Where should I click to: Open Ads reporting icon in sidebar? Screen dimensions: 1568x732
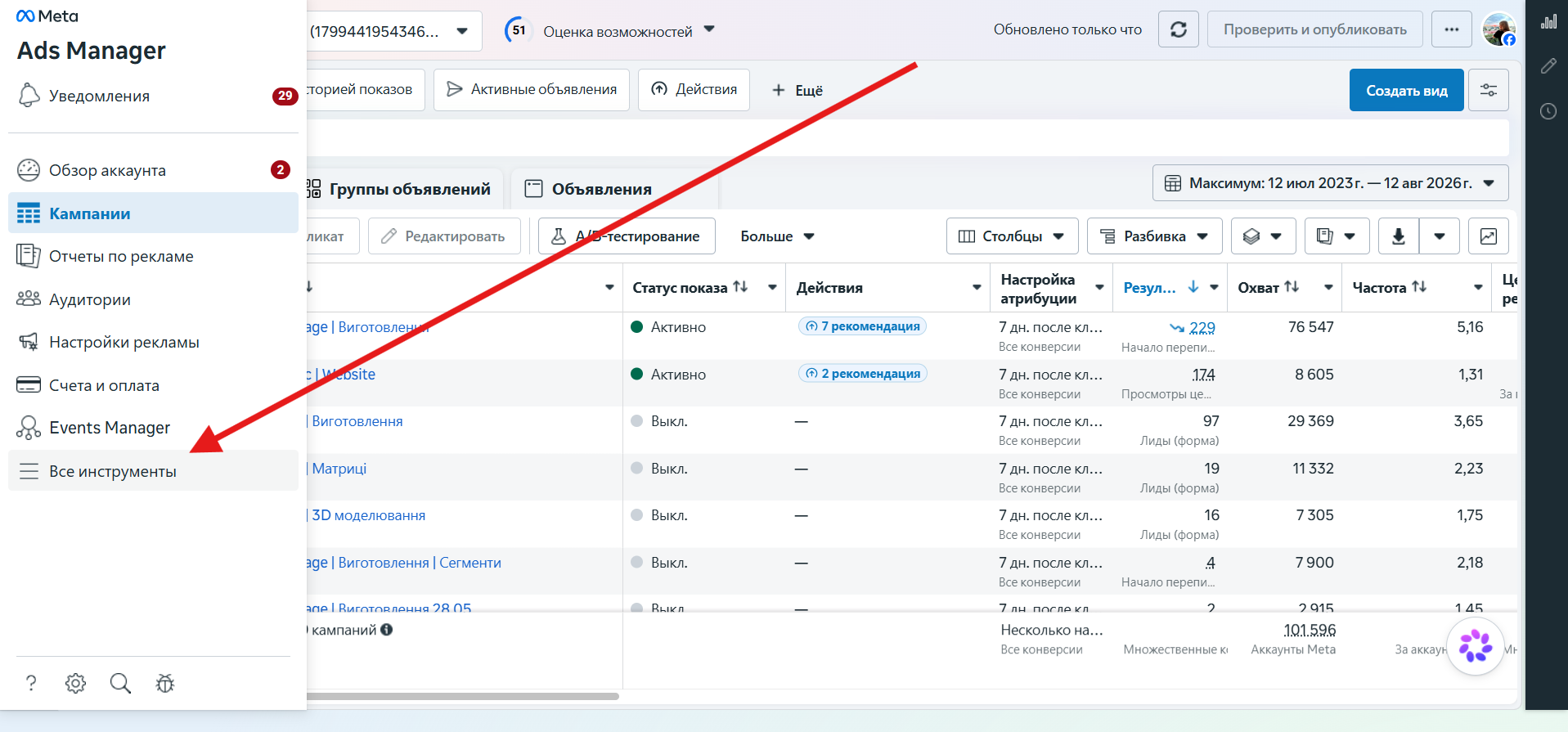pyautogui.click(x=29, y=256)
